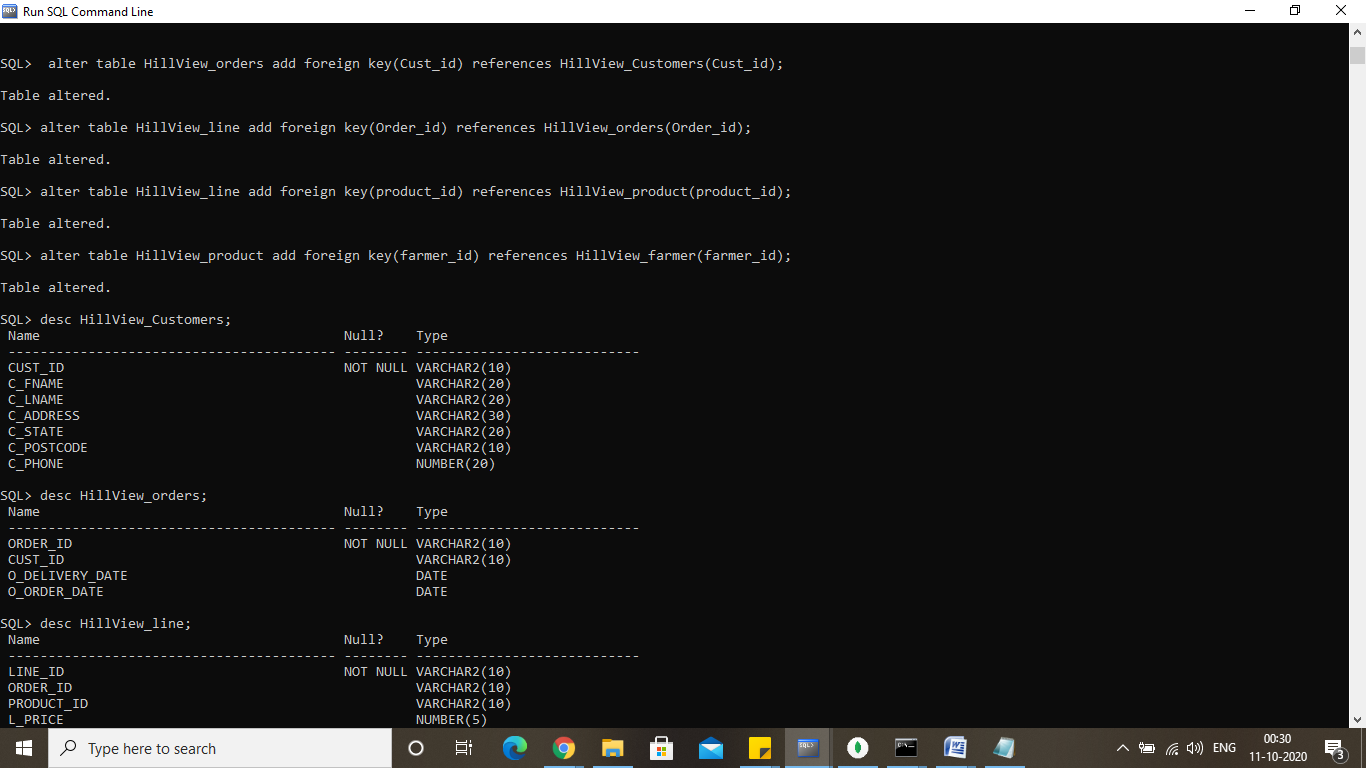The height and width of the screenshot is (768, 1366).
Task: Click the NOT NULL flag in LINE_ID row
Action: [x=376, y=672]
